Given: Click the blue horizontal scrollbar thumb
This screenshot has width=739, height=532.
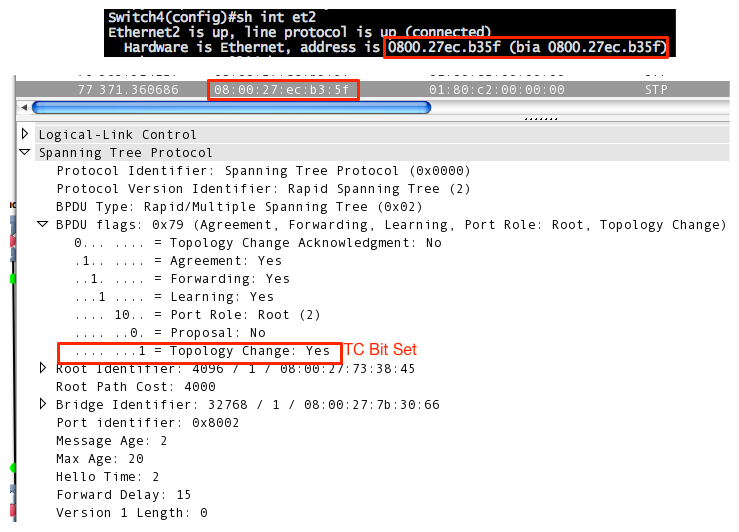Looking at the screenshot, I should click(231, 107).
